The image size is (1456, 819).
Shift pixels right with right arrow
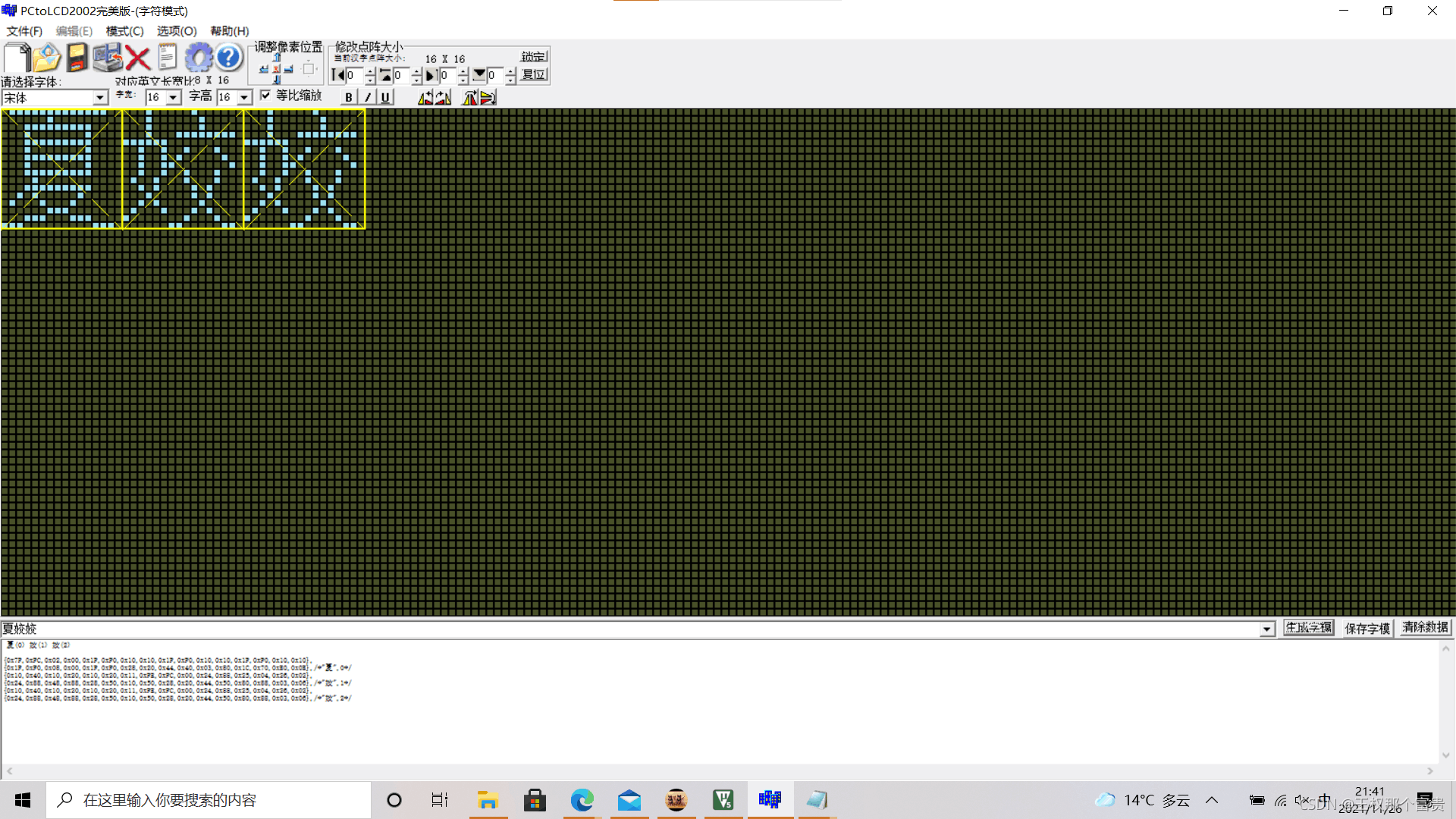[x=289, y=69]
